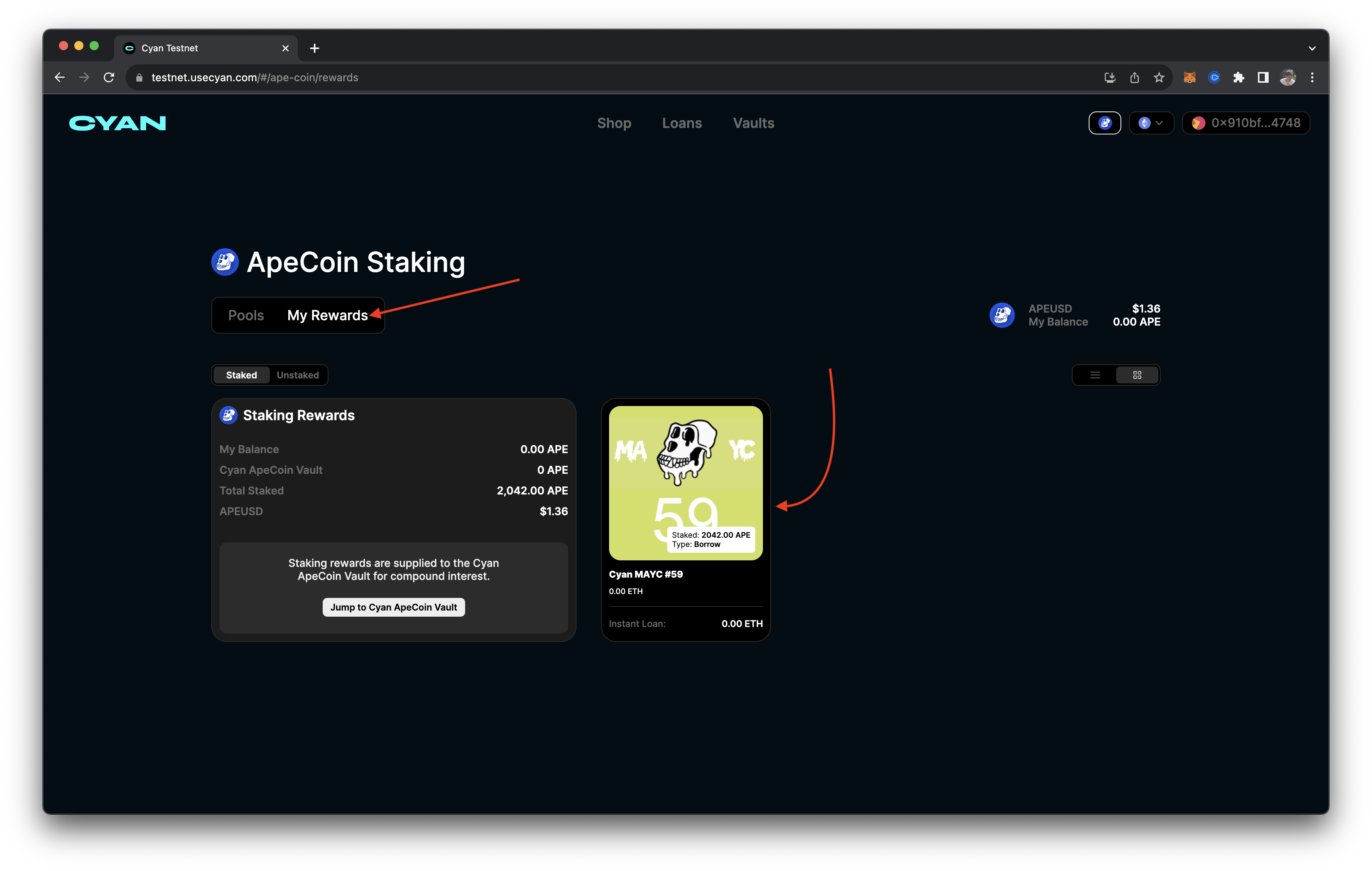
Task: Bookmark this page with the star icon
Action: coord(1159,77)
